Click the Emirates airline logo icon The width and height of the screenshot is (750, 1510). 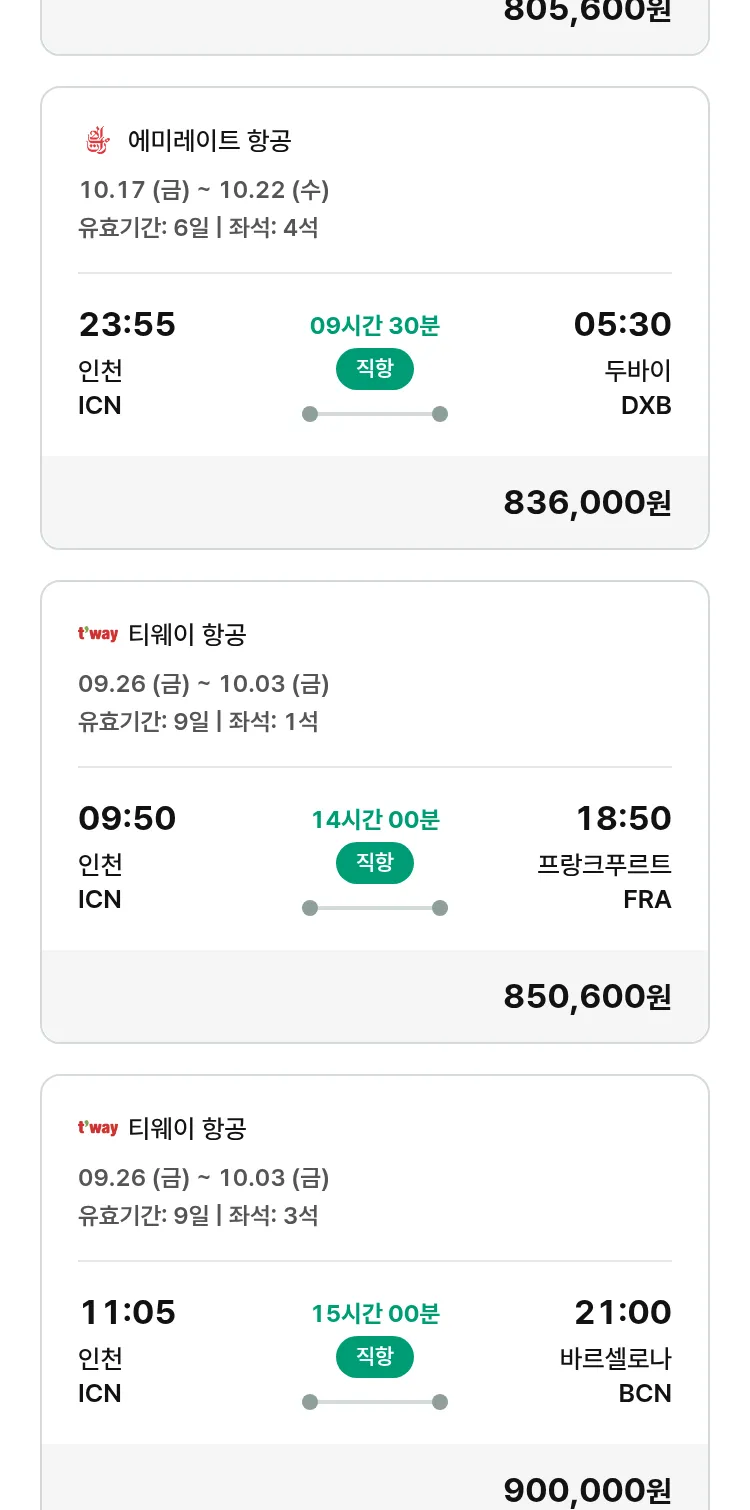pyautogui.click(x=97, y=141)
